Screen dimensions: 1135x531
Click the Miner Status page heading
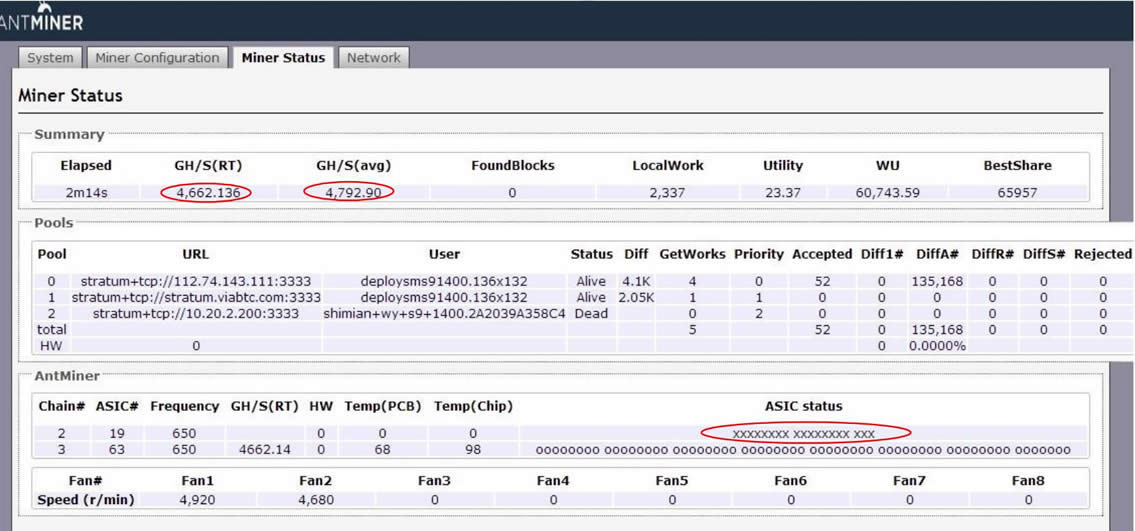pos(70,96)
